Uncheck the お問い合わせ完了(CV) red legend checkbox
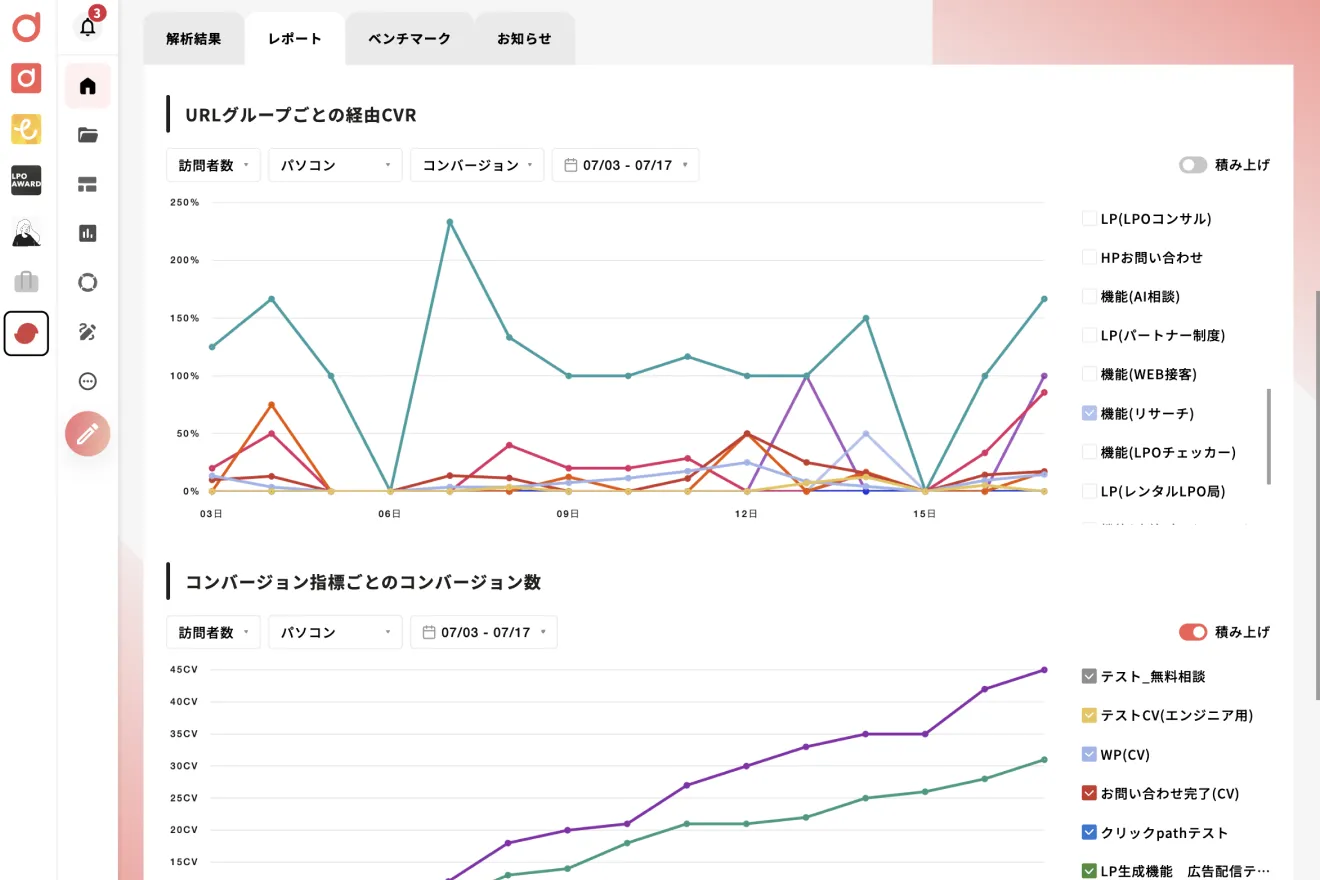This screenshot has height=880, width=1320. point(1090,793)
